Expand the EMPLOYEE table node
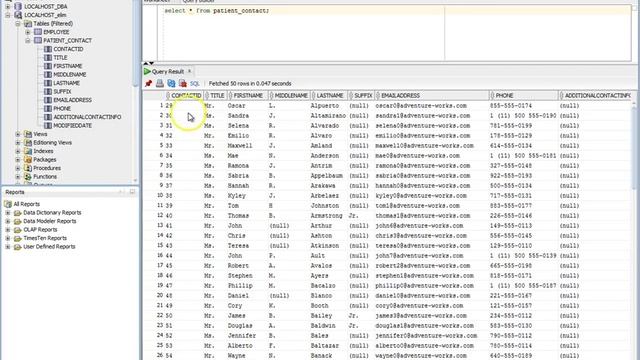This screenshot has height=360, width=640. (28, 32)
